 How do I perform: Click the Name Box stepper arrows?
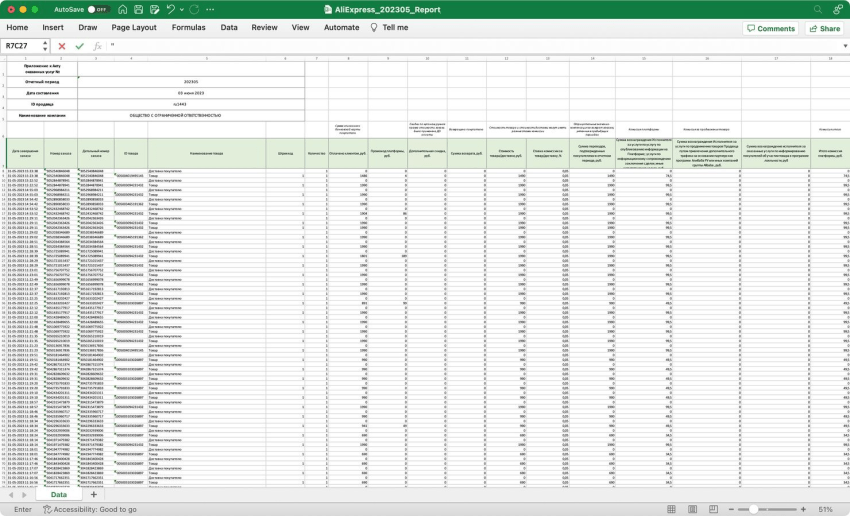45,46
